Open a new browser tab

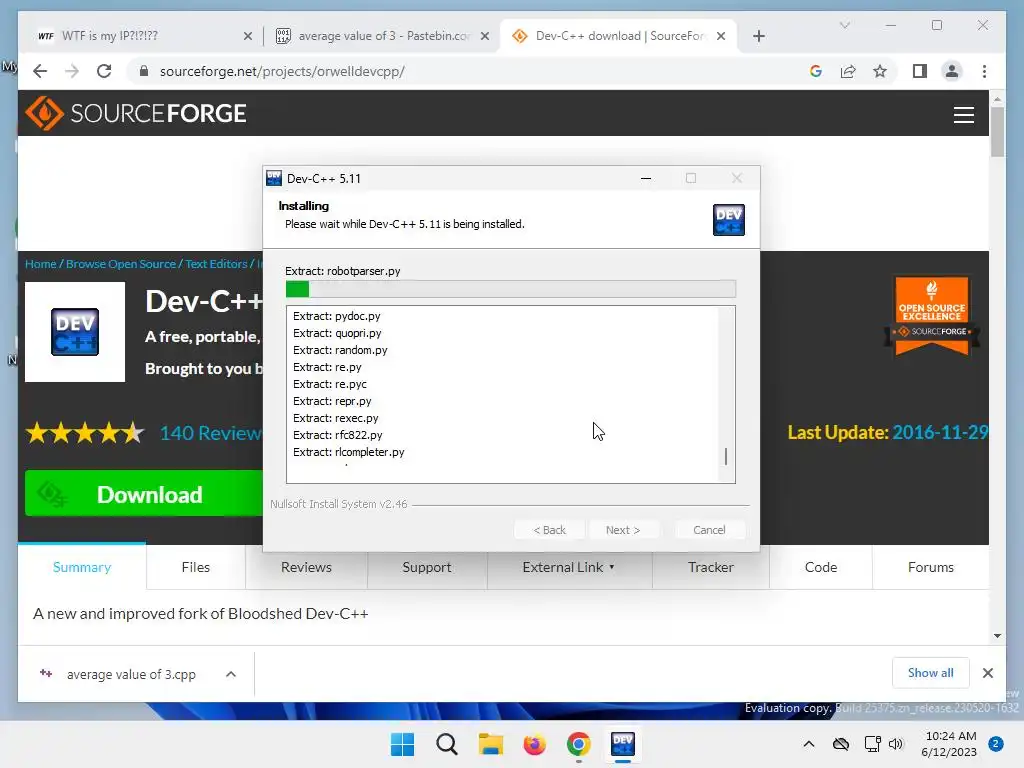pyautogui.click(x=758, y=36)
